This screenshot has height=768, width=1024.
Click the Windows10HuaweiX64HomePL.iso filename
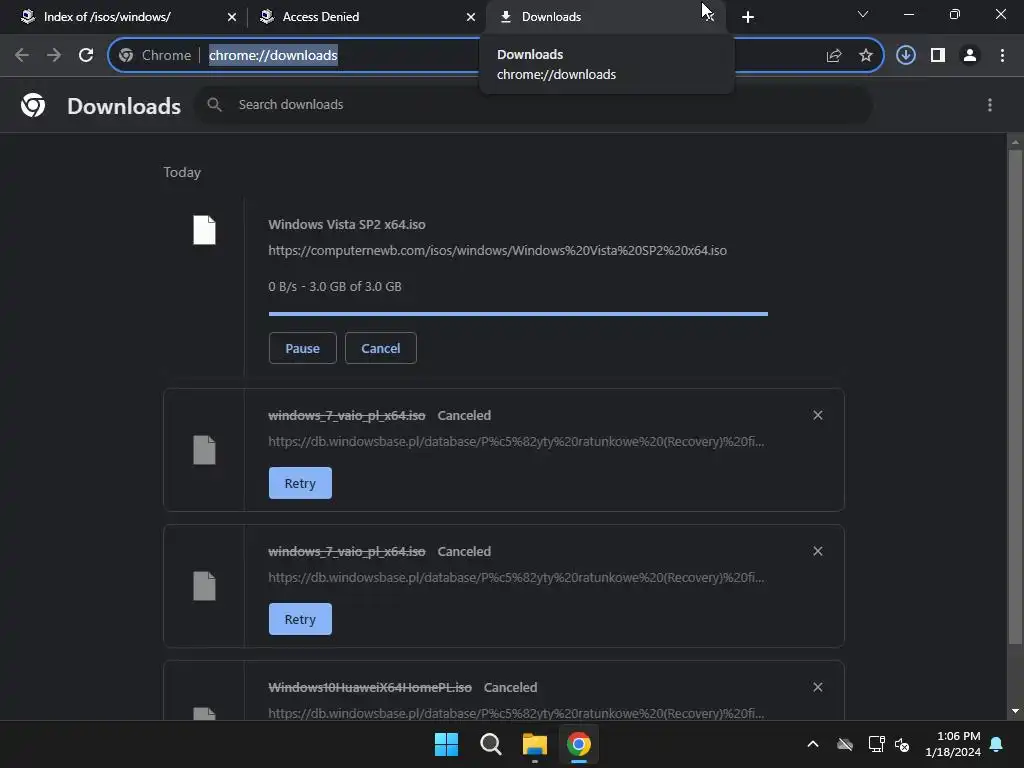[370, 688]
